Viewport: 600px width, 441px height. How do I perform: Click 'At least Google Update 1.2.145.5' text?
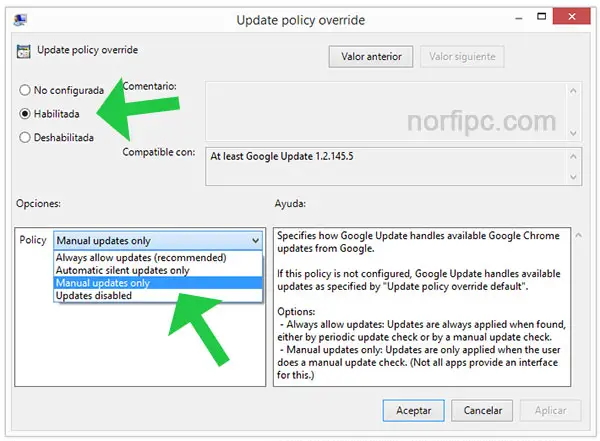pos(282,156)
